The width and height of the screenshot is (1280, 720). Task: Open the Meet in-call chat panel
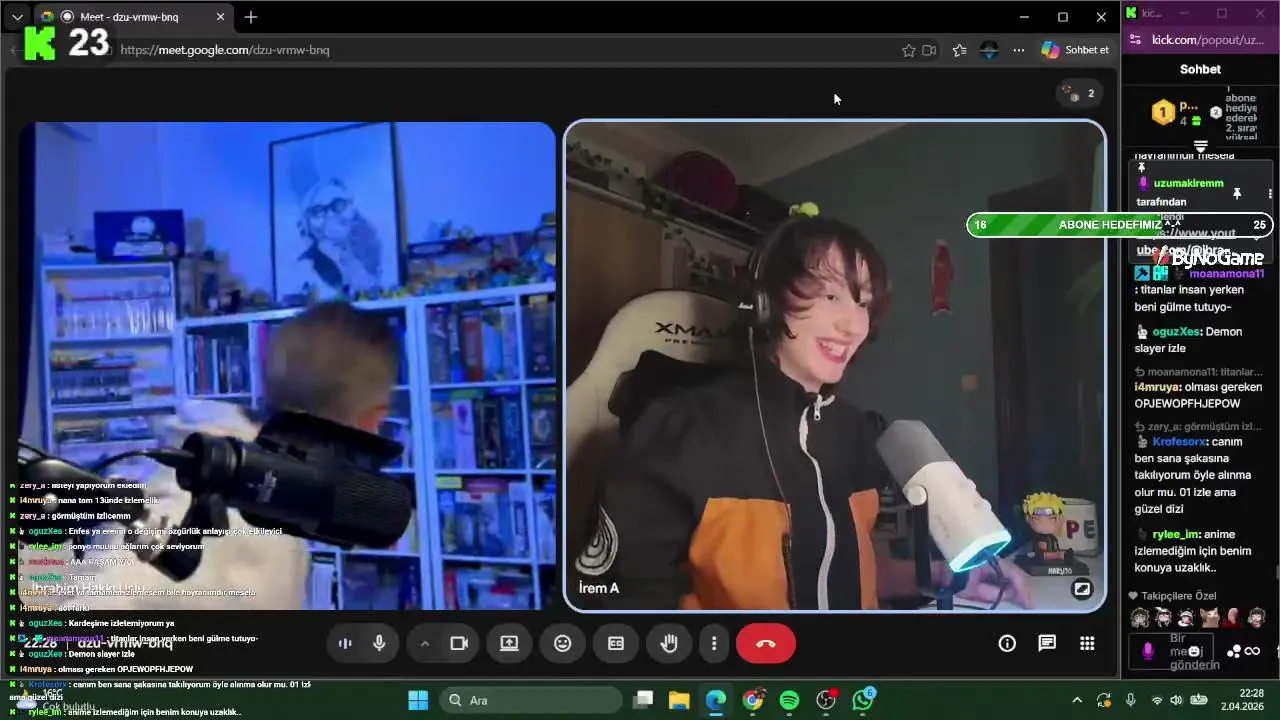1047,643
